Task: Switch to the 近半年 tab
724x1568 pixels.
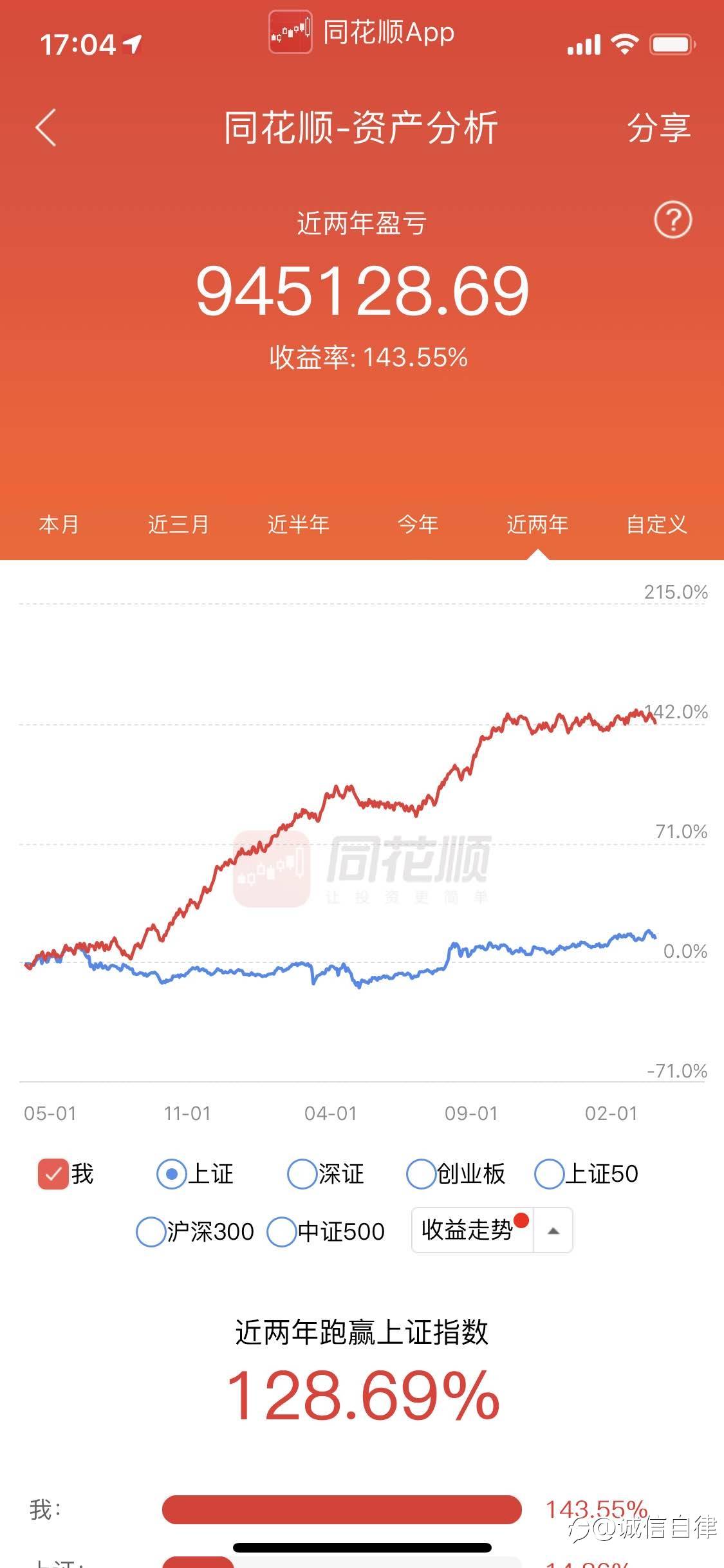Action: pos(298,525)
